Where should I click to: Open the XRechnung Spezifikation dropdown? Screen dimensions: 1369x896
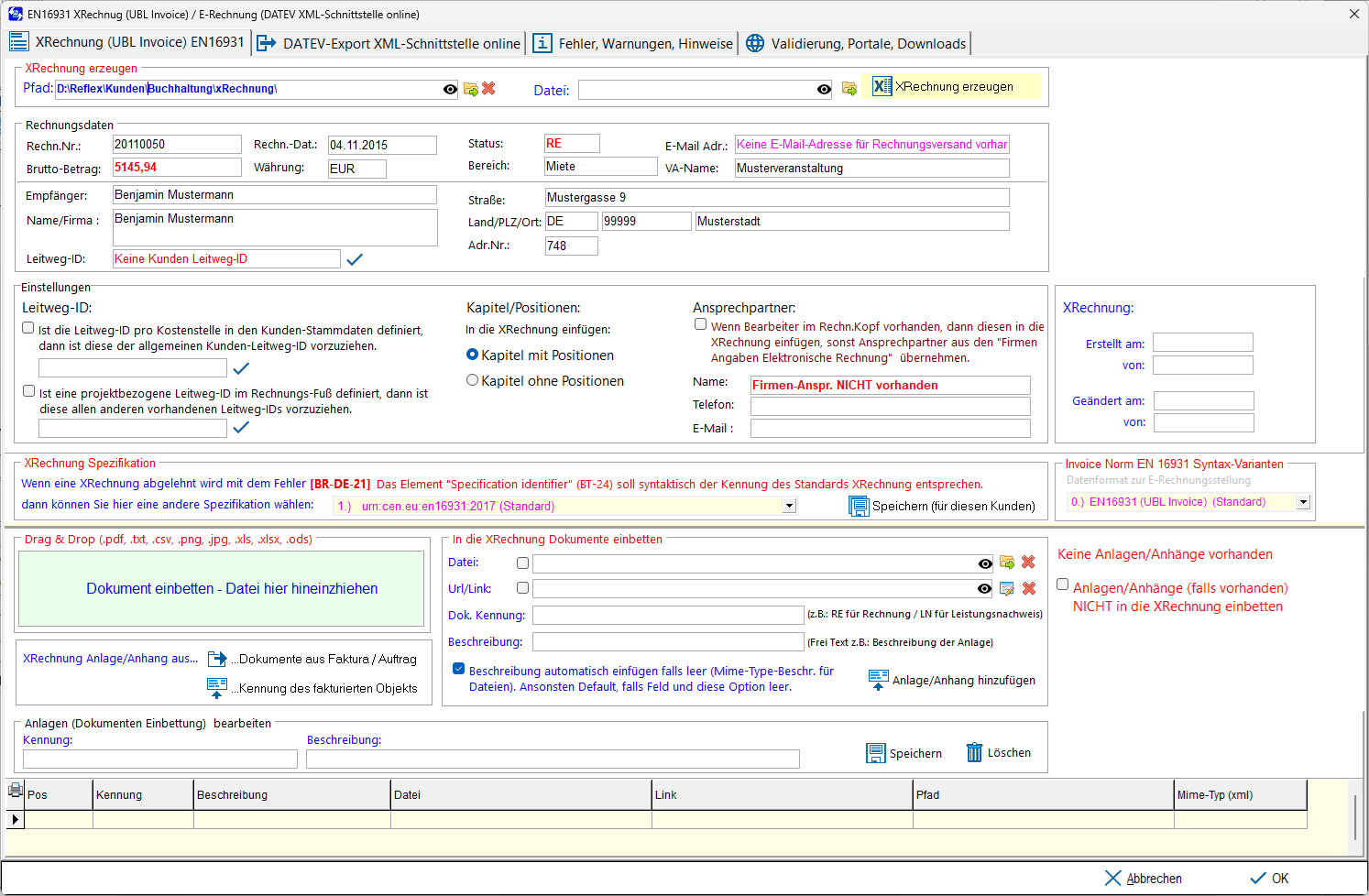pyautogui.click(x=789, y=506)
